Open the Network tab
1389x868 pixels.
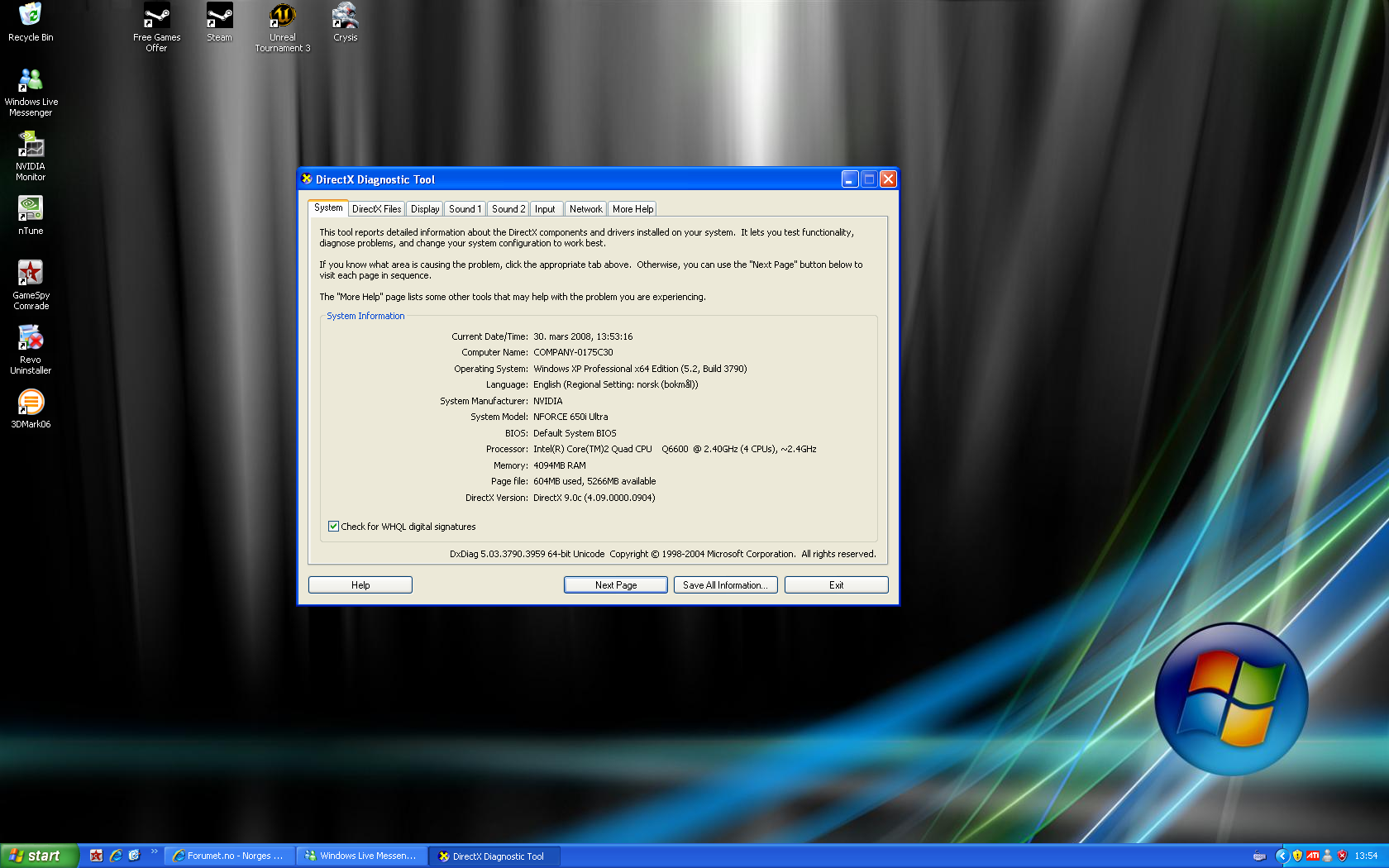[x=586, y=209]
